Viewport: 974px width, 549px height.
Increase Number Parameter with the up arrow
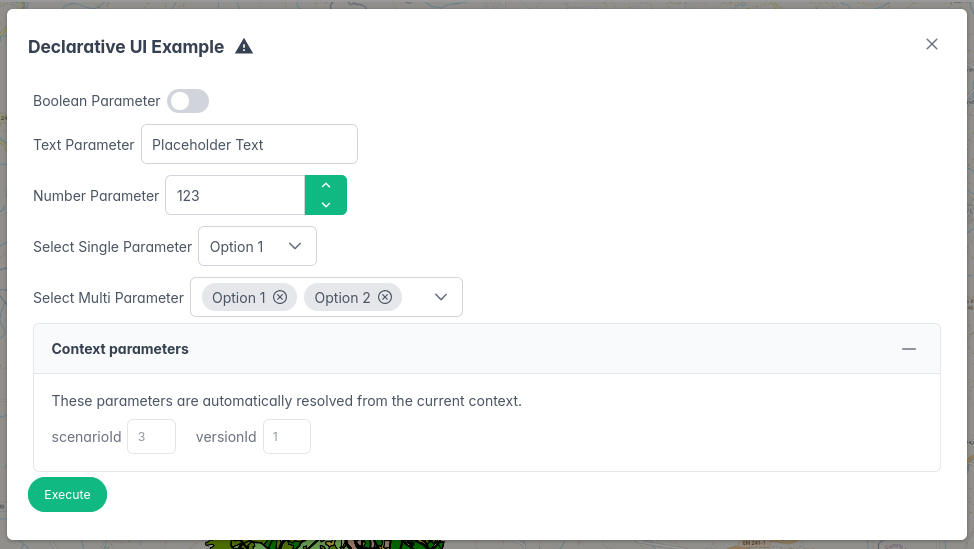(326, 186)
